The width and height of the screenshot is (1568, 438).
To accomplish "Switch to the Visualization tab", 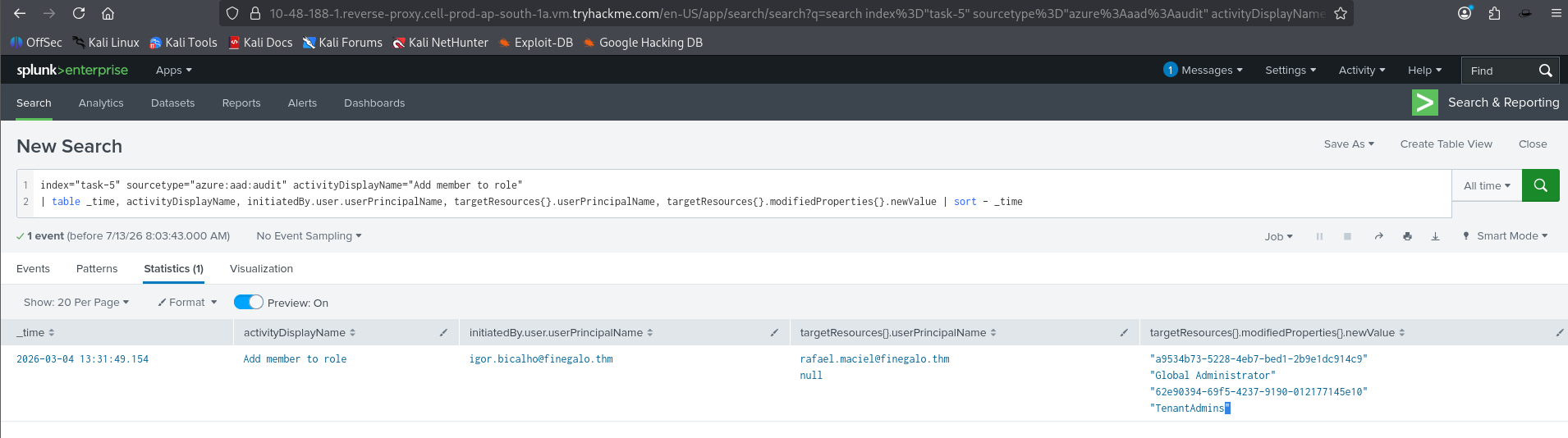I will [x=261, y=268].
